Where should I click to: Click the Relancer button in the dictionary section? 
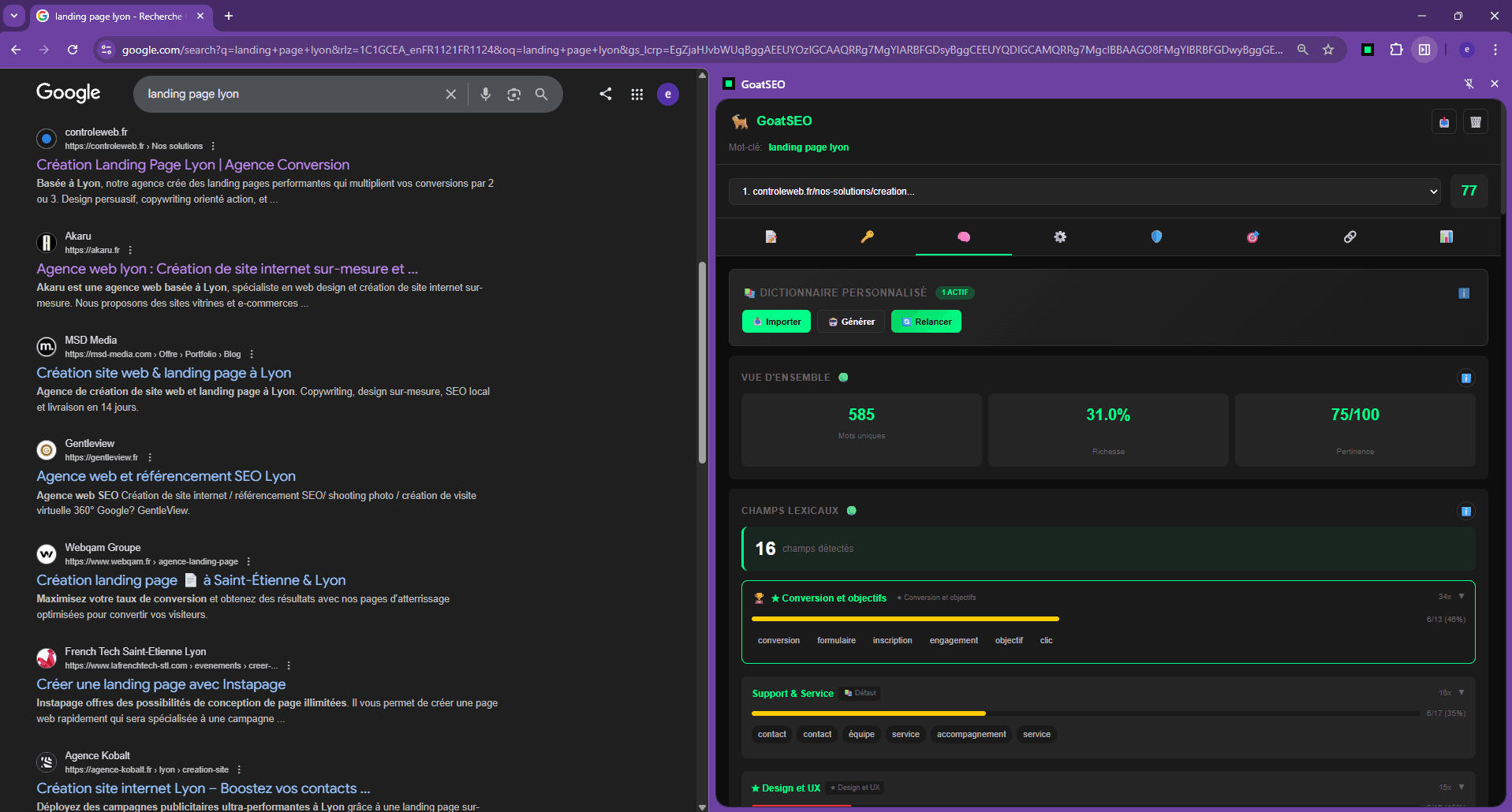(926, 321)
